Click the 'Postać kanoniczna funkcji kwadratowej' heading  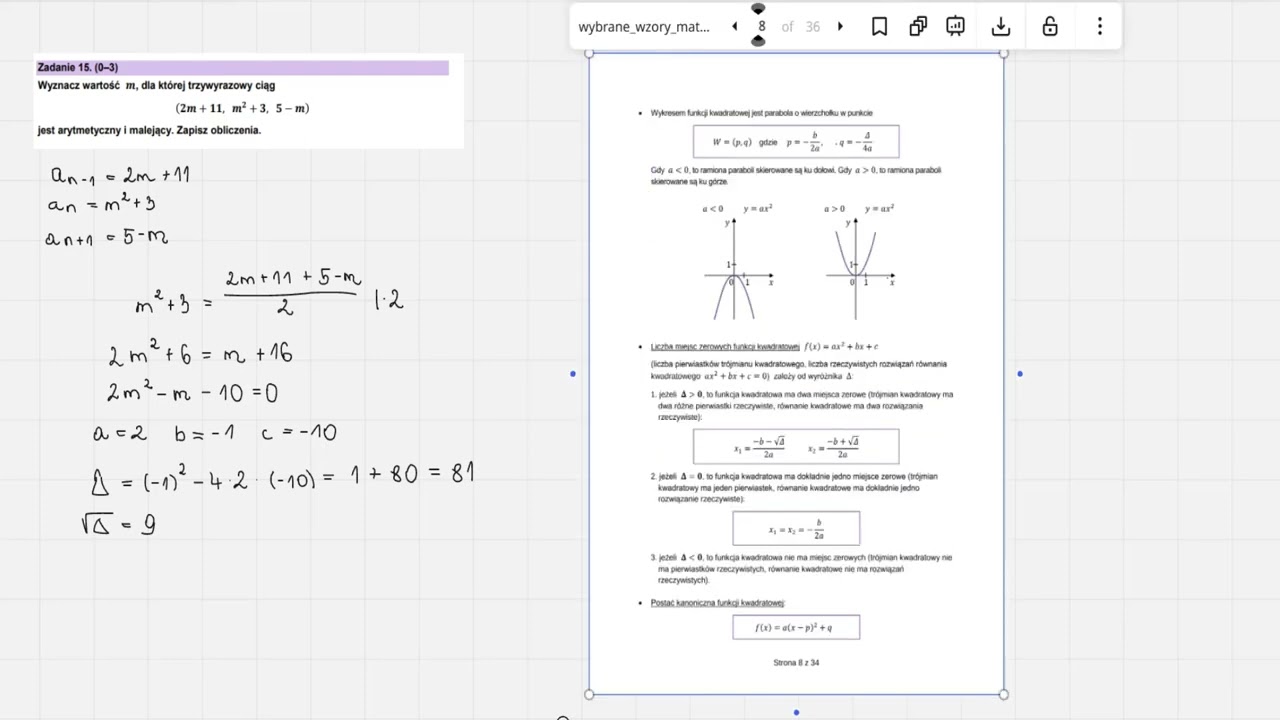click(x=717, y=603)
